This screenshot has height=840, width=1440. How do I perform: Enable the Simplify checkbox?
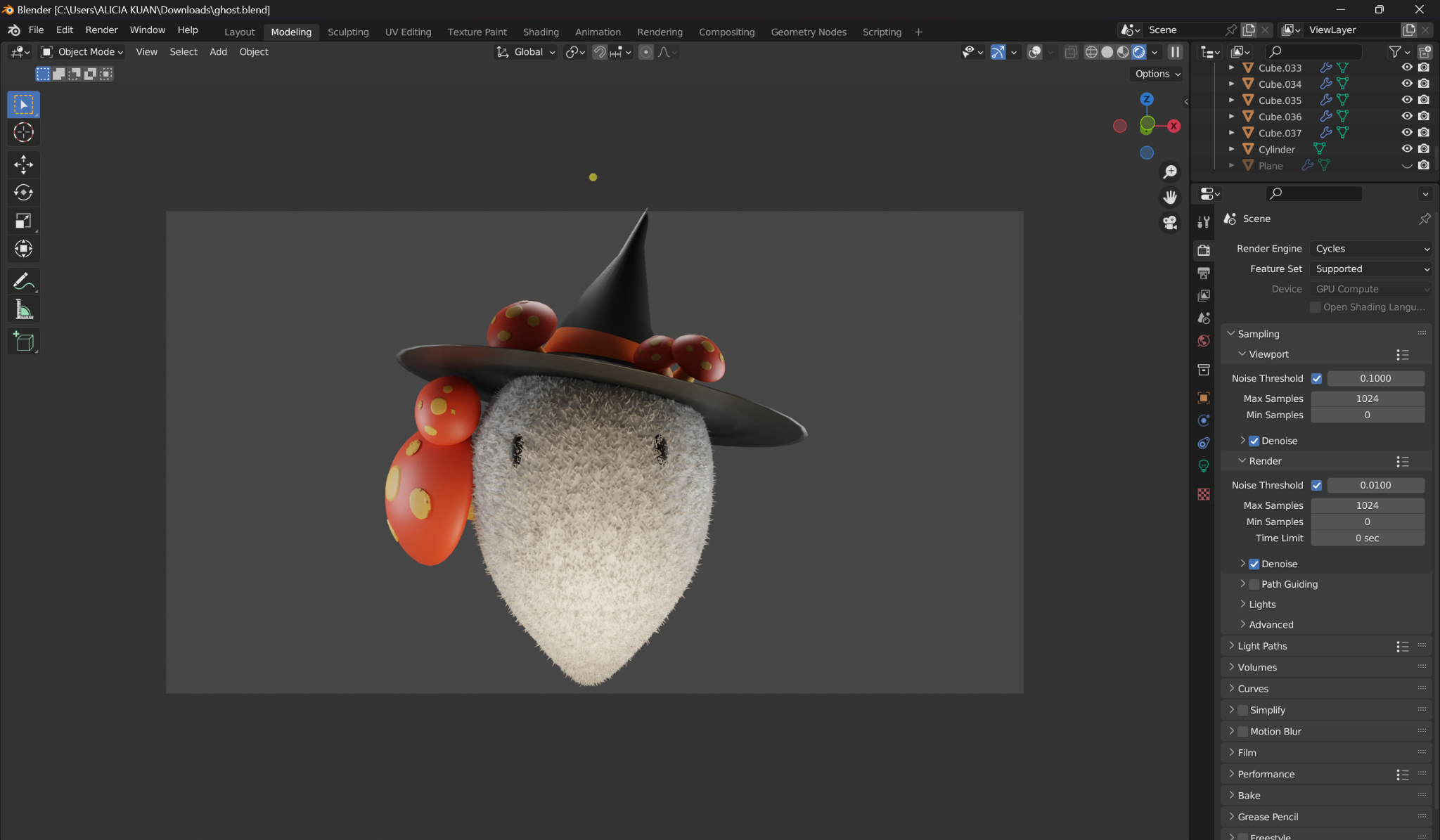click(1243, 710)
